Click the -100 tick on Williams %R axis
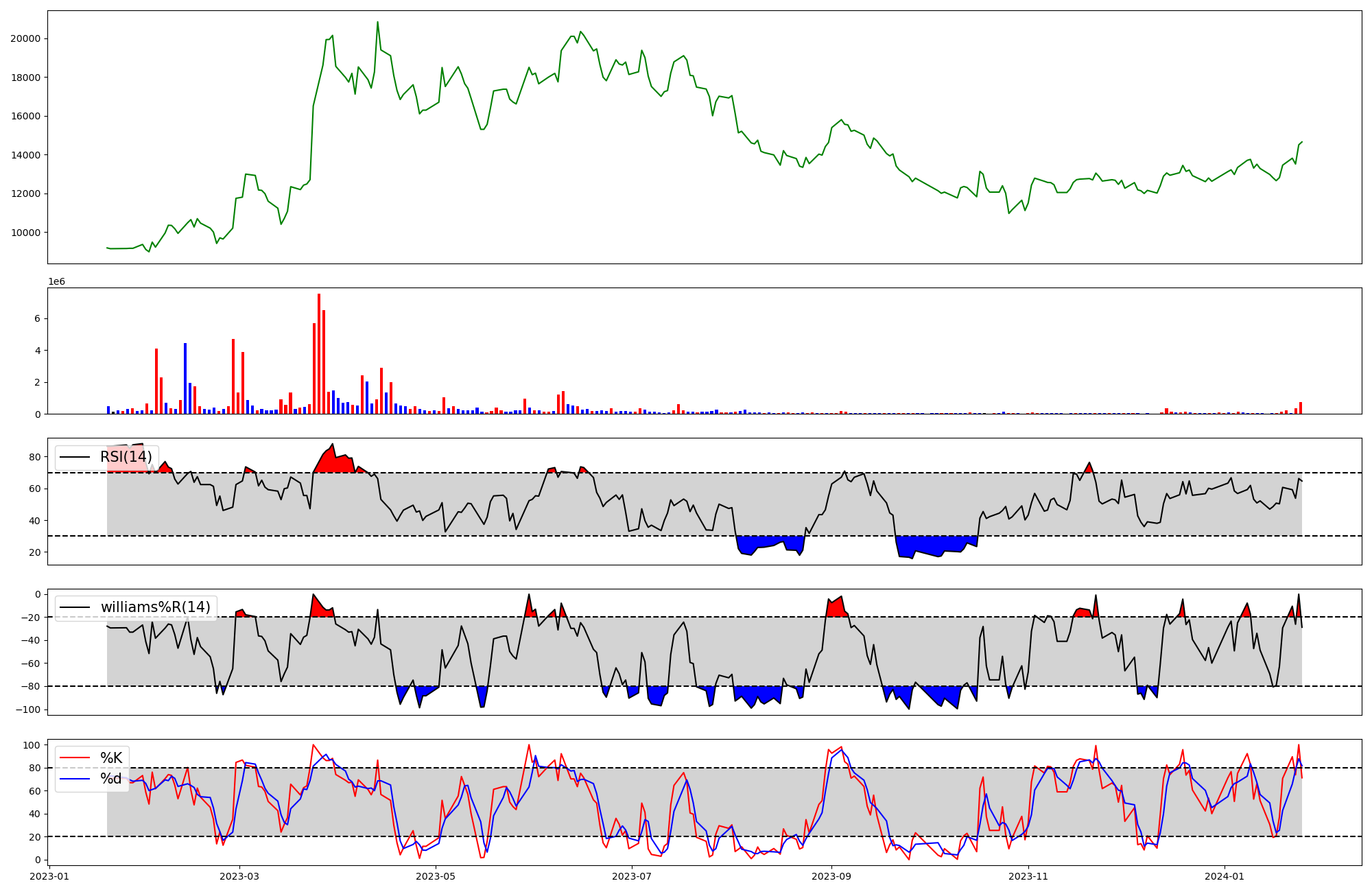This screenshot has height=892, width=1372. [28, 709]
